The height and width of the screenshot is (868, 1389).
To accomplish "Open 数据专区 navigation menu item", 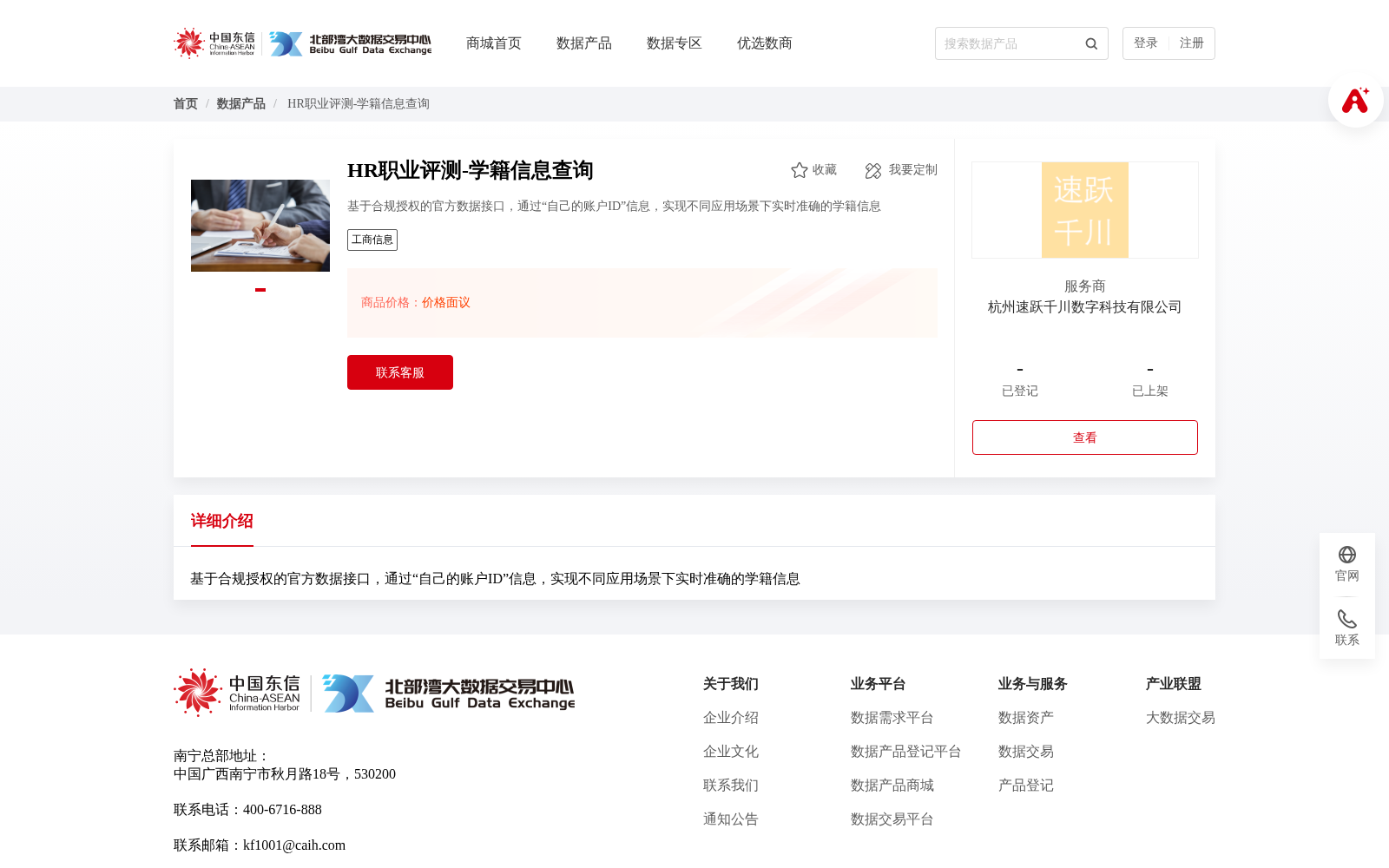I will pos(675,43).
